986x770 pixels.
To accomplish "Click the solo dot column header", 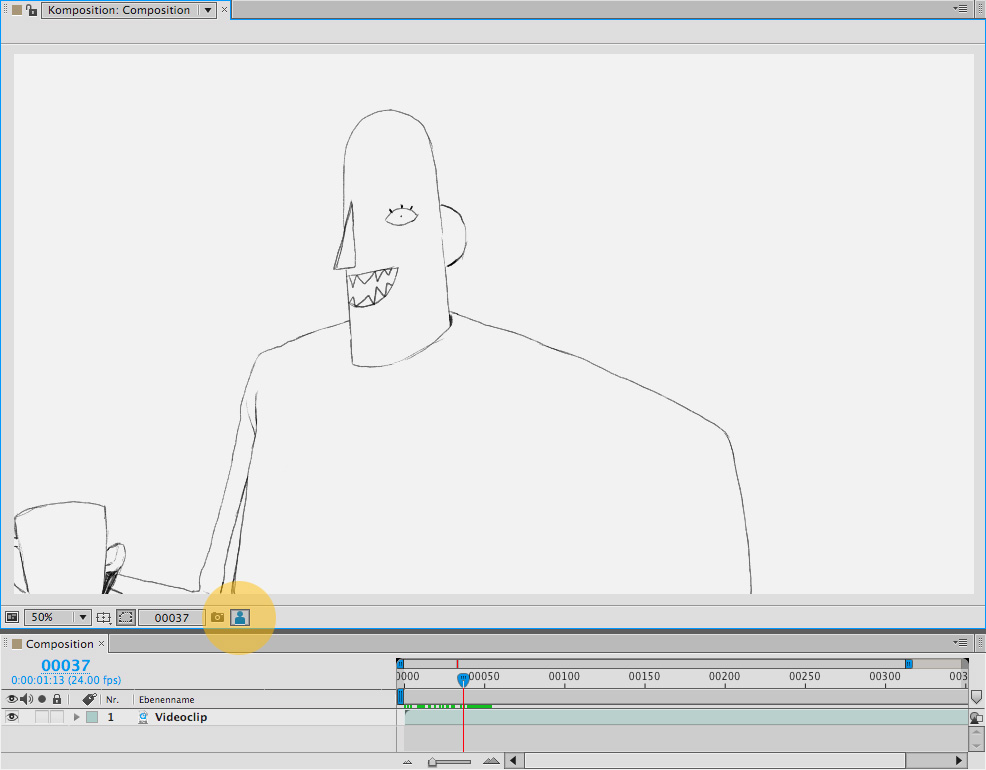I will (42, 699).
